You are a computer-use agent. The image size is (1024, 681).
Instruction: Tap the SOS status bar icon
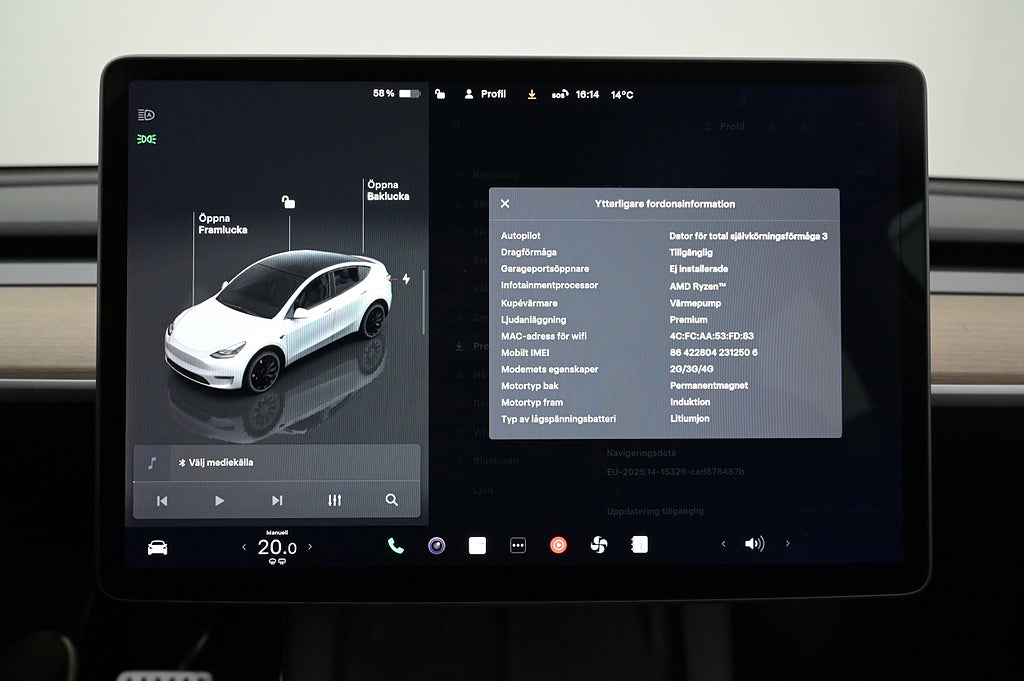559,95
